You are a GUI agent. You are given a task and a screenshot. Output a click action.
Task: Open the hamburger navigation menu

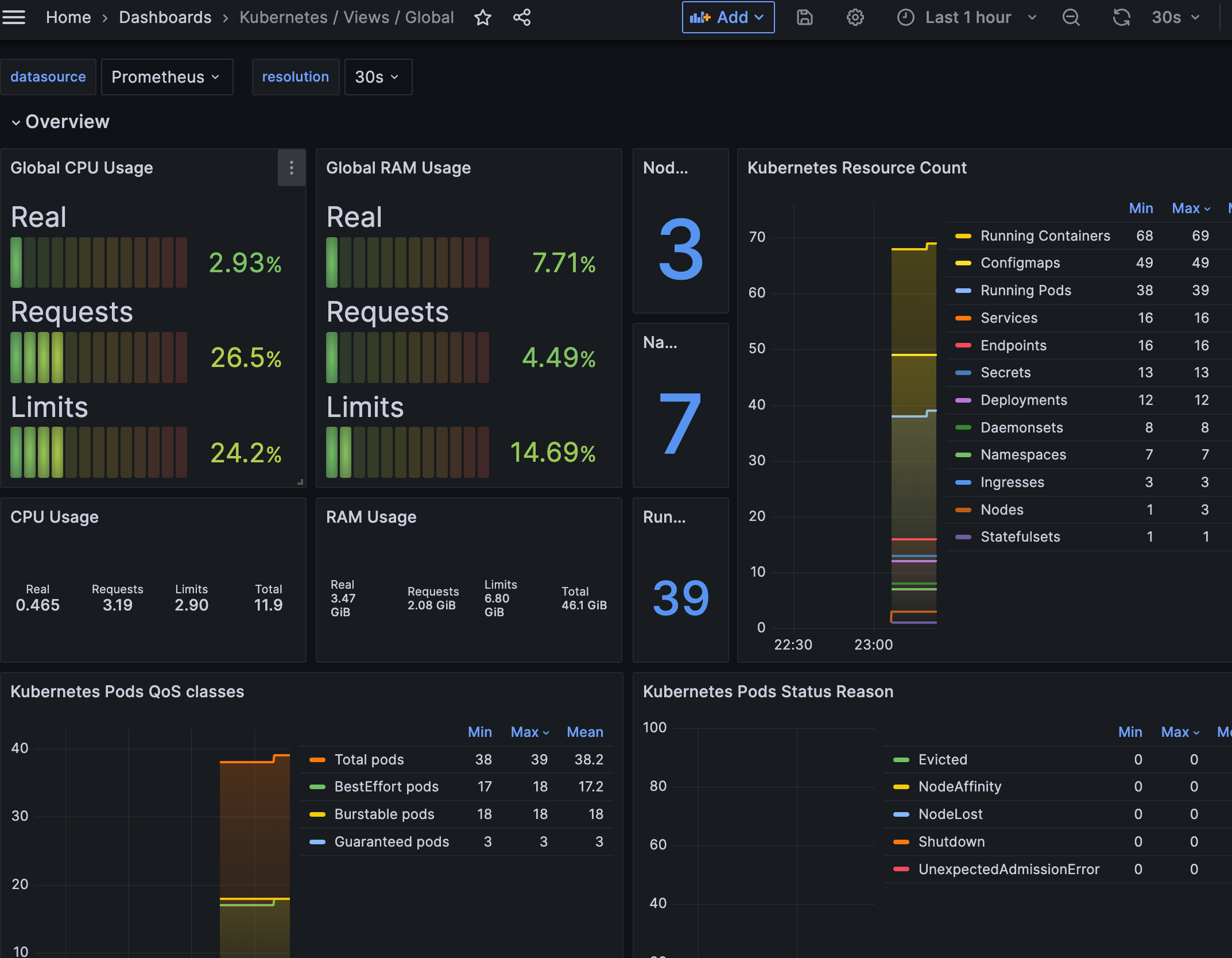[14, 17]
